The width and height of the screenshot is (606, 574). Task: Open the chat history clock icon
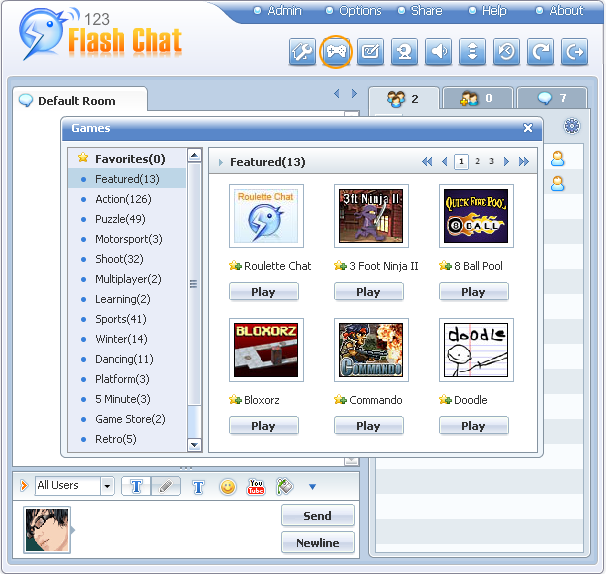coord(506,52)
